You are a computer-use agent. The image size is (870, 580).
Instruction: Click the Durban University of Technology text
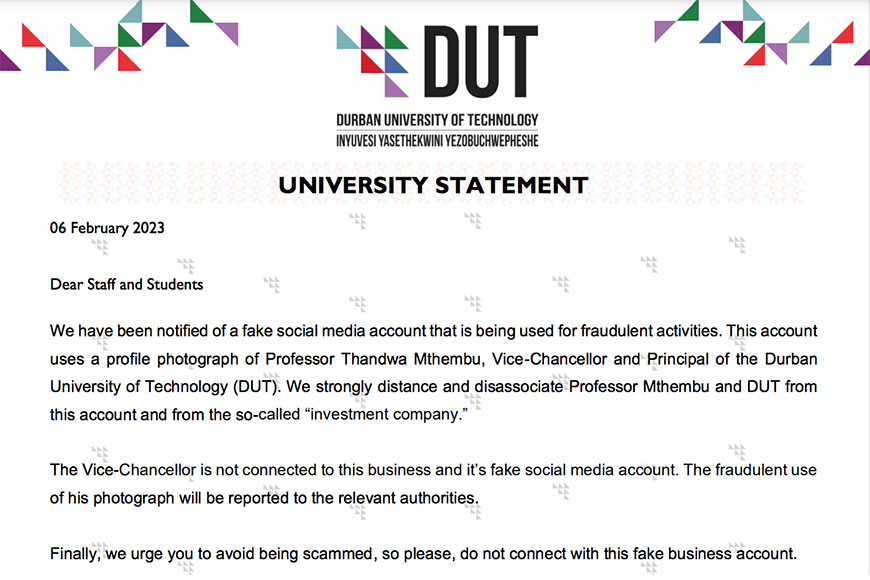click(437, 120)
